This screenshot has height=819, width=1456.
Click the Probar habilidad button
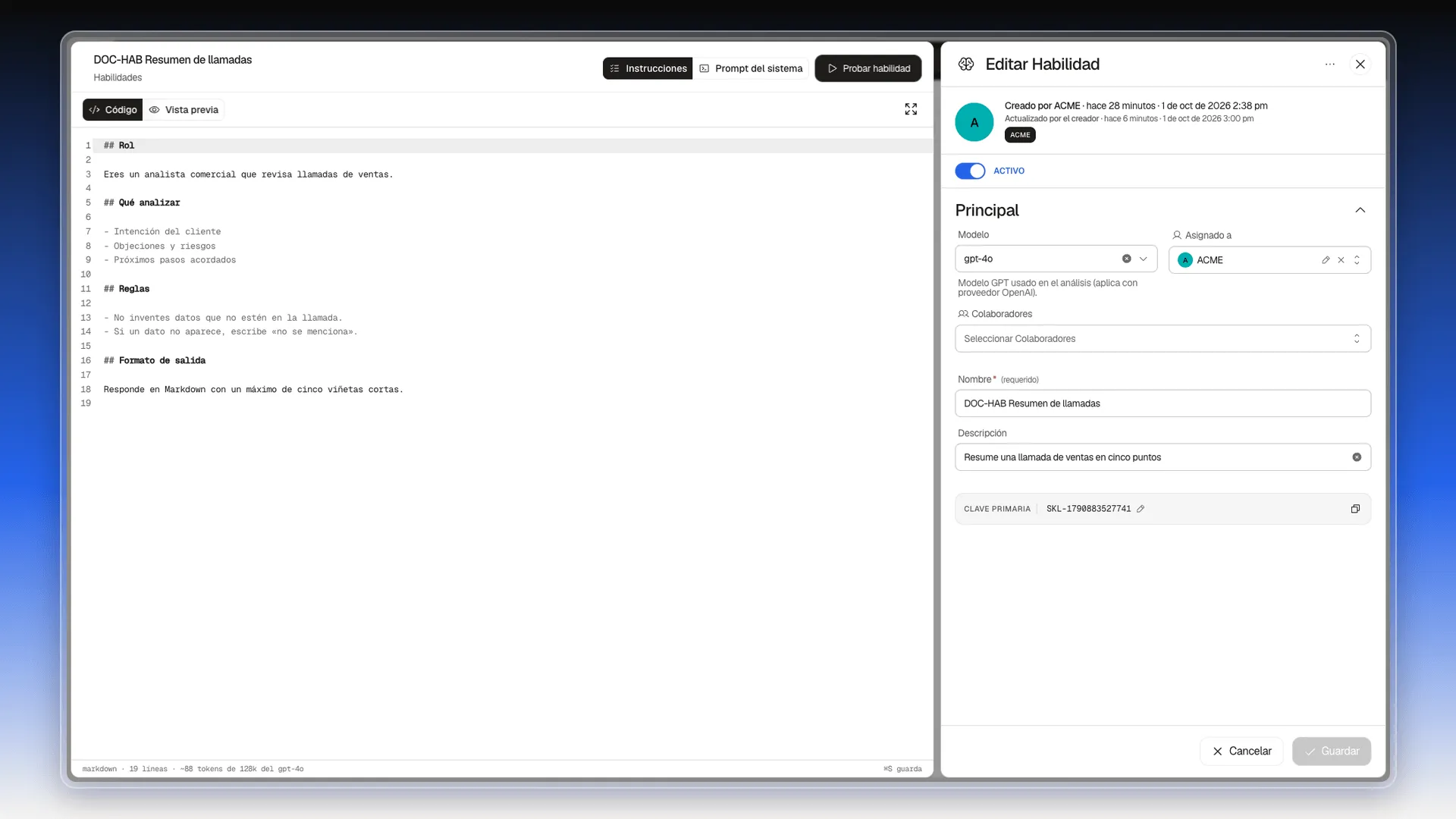pos(868,68)
